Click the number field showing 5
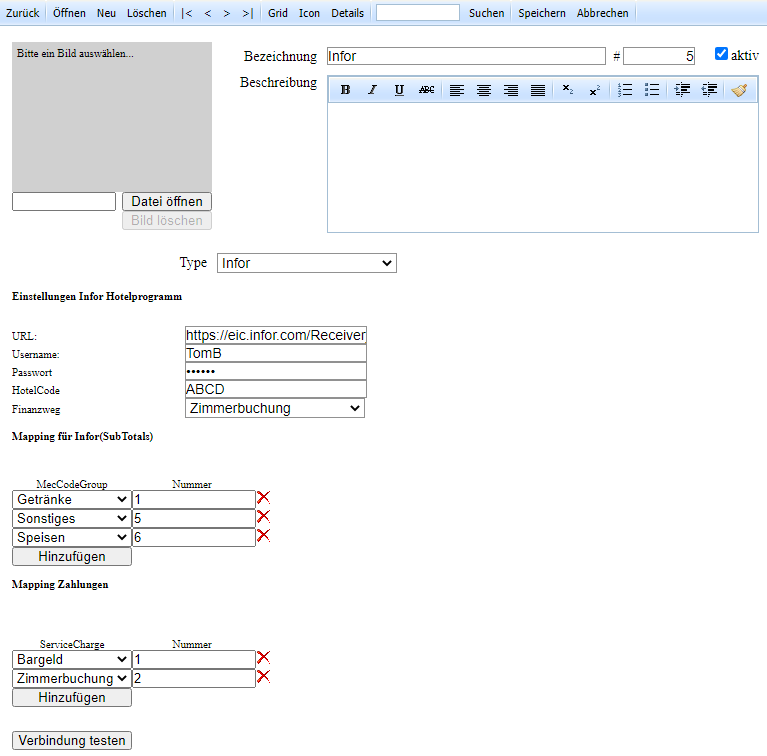767x756 pixels. [659, 56]
